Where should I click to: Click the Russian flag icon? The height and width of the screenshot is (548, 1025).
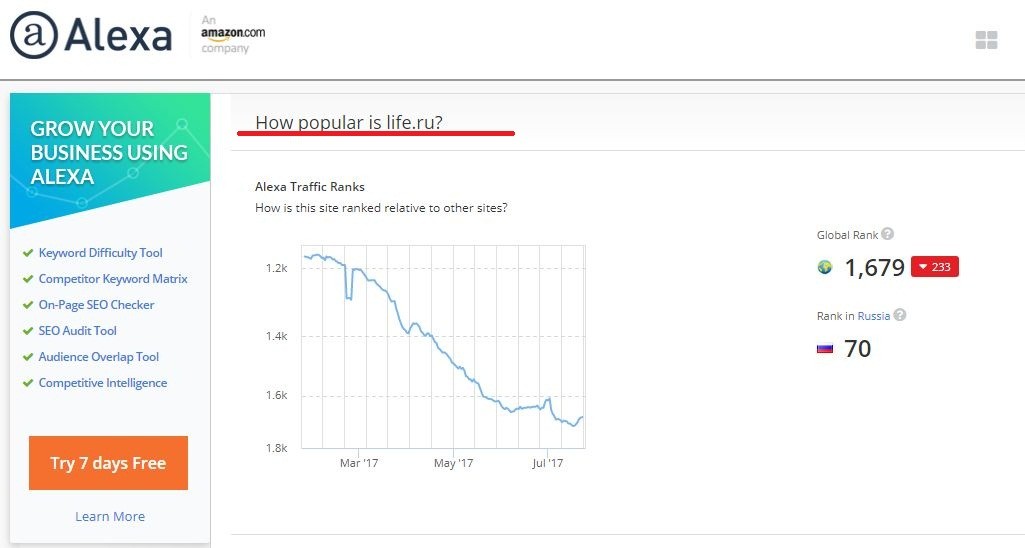coord(825,349)
